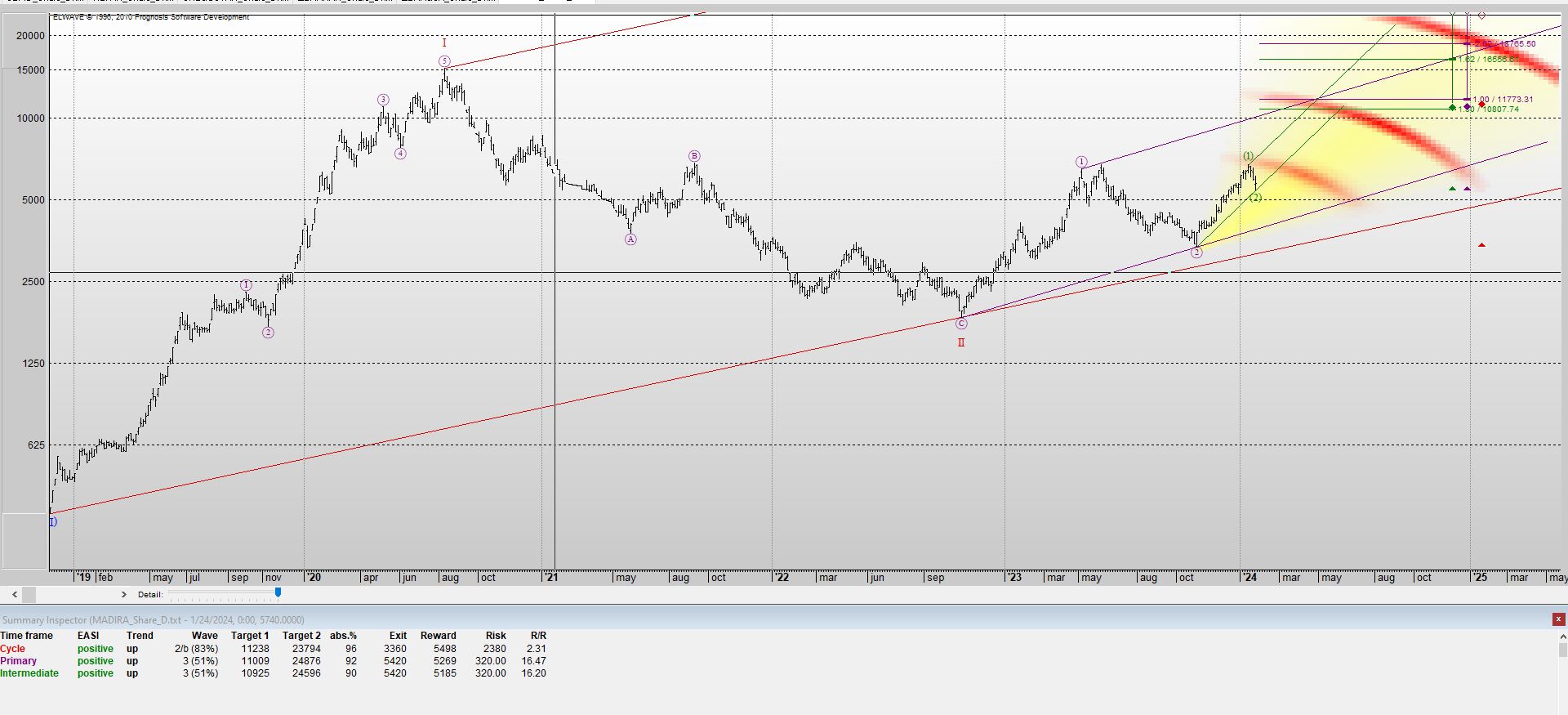Select the Primary time frame row
The image size is (1568, 715).
pyautogui.click(x=274, y=661)
